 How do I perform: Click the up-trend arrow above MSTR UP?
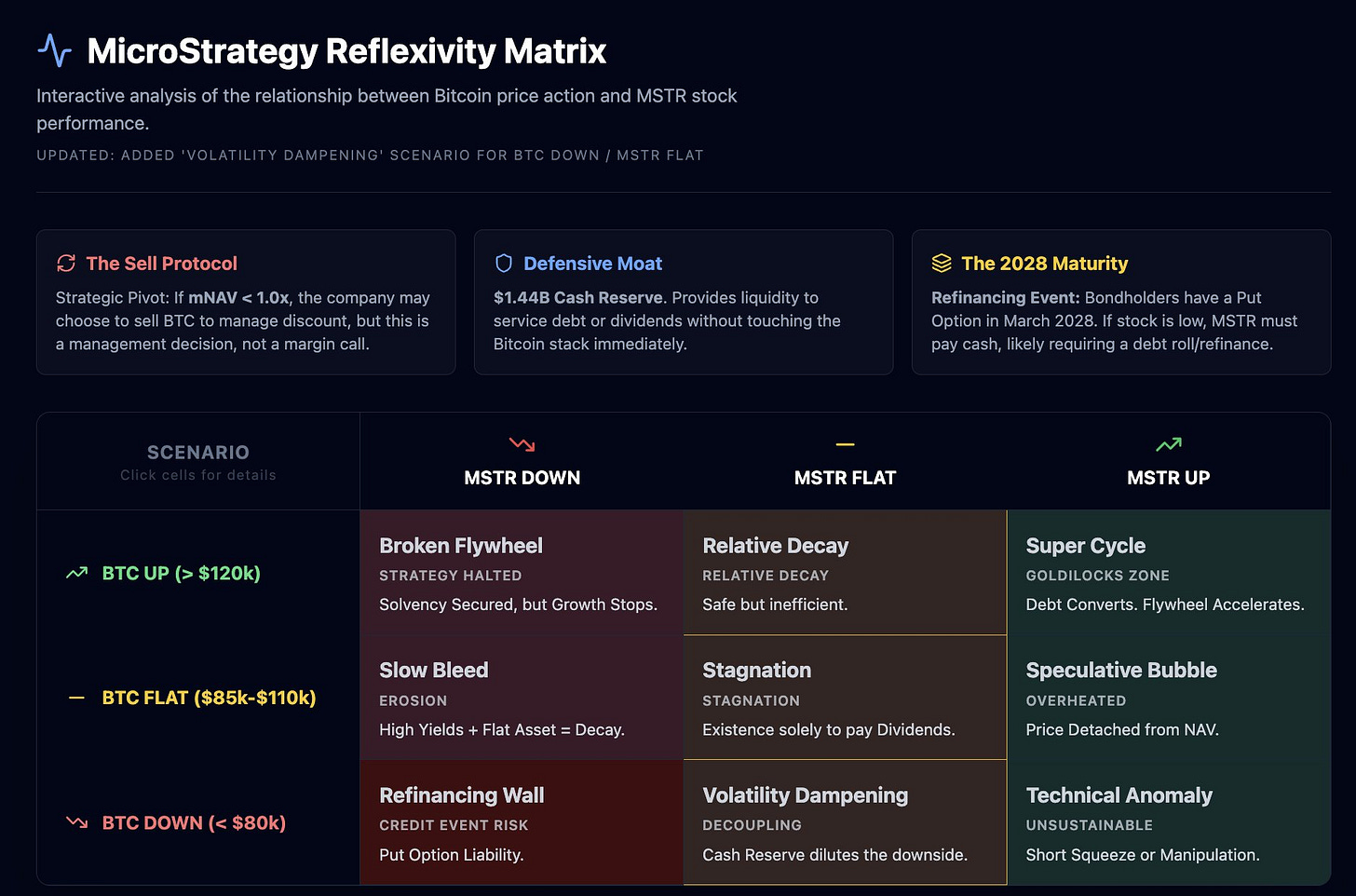click(x=1168, y=444)
